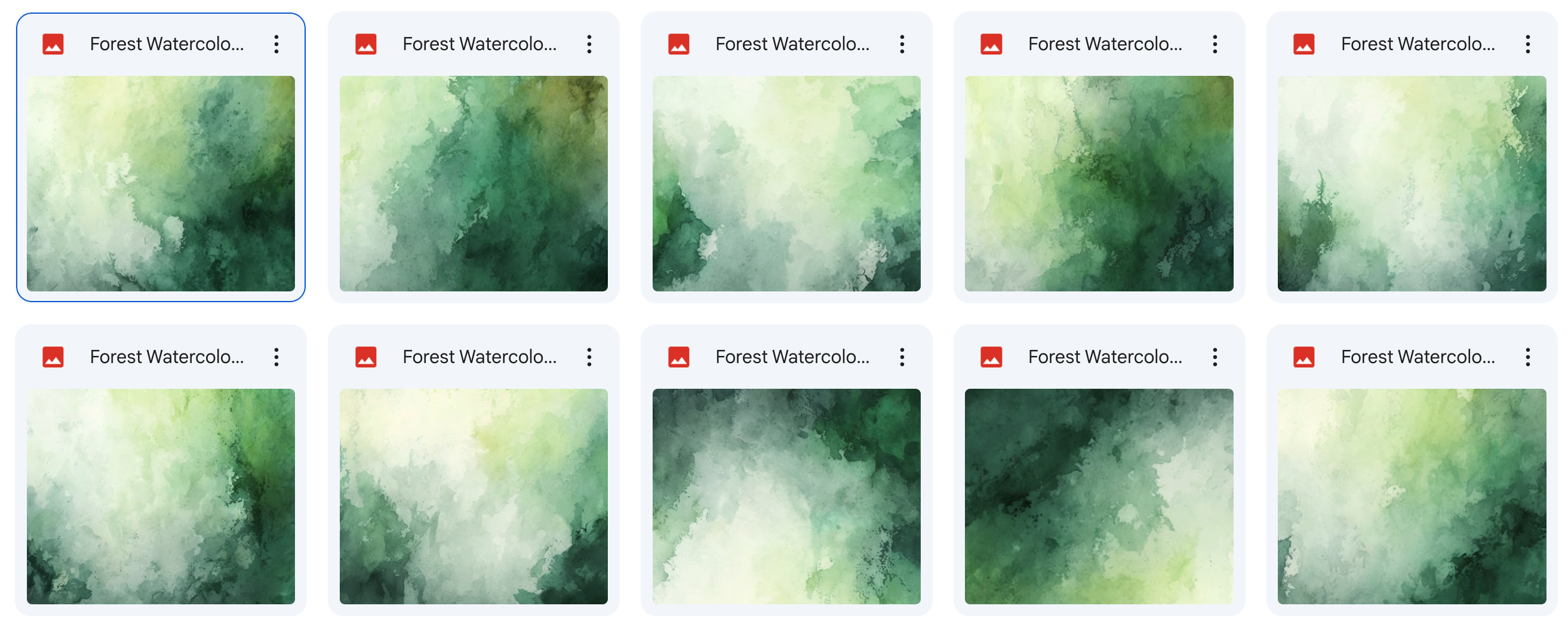The height and width of the screenshot is (627, 1568).
Task: Click file title on last bottom-row card
Action: tap(1418, 356)
